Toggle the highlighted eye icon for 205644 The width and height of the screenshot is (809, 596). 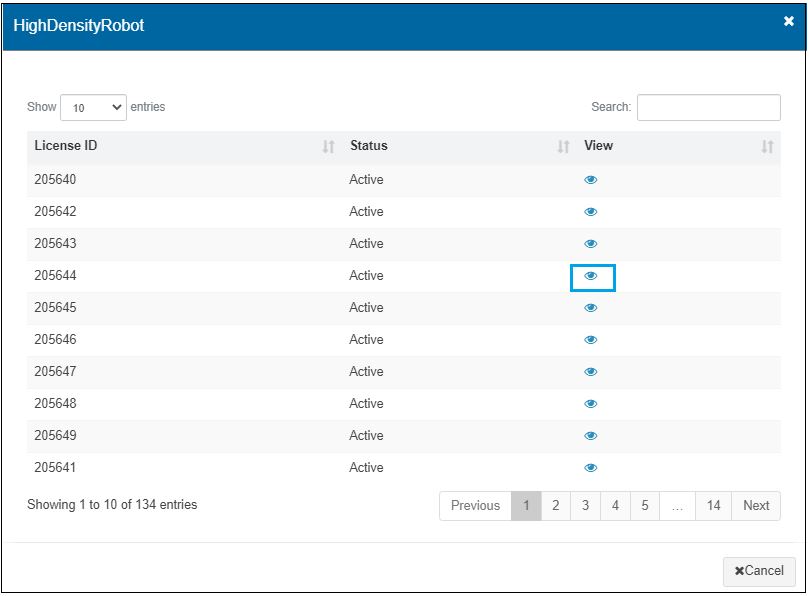(x=591, y=275)
